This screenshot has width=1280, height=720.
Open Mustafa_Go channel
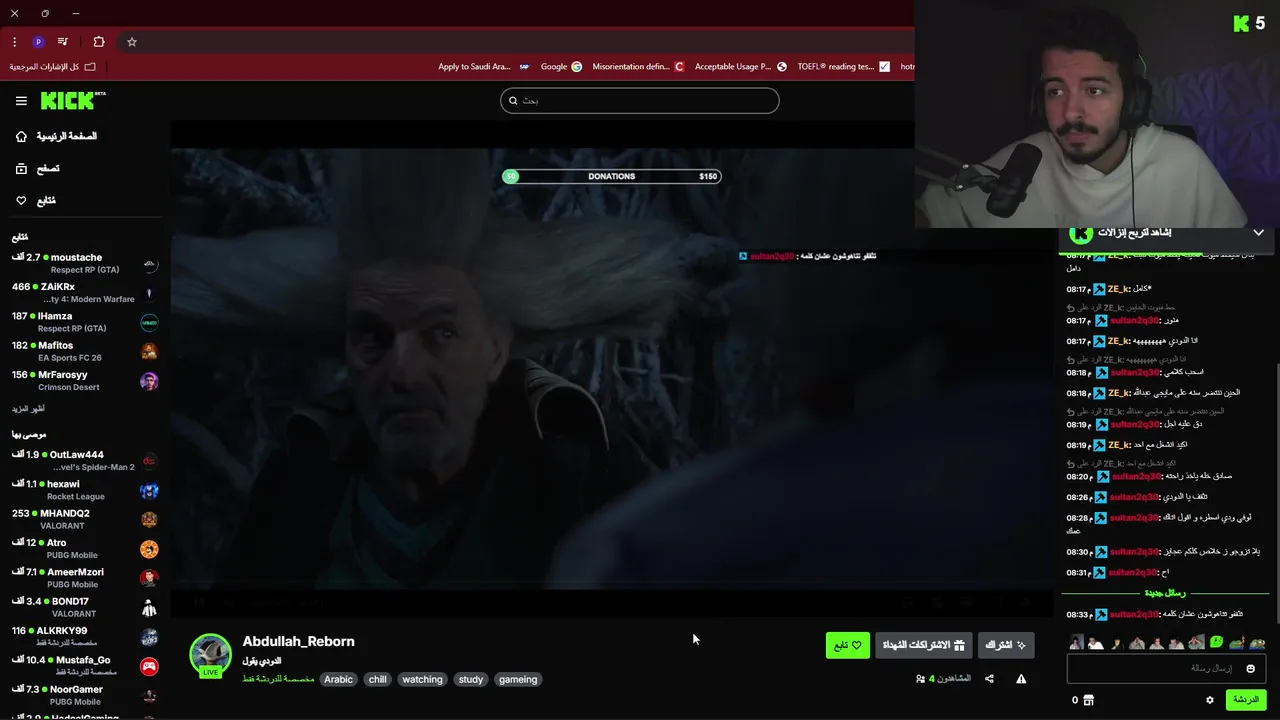(84, 666)
